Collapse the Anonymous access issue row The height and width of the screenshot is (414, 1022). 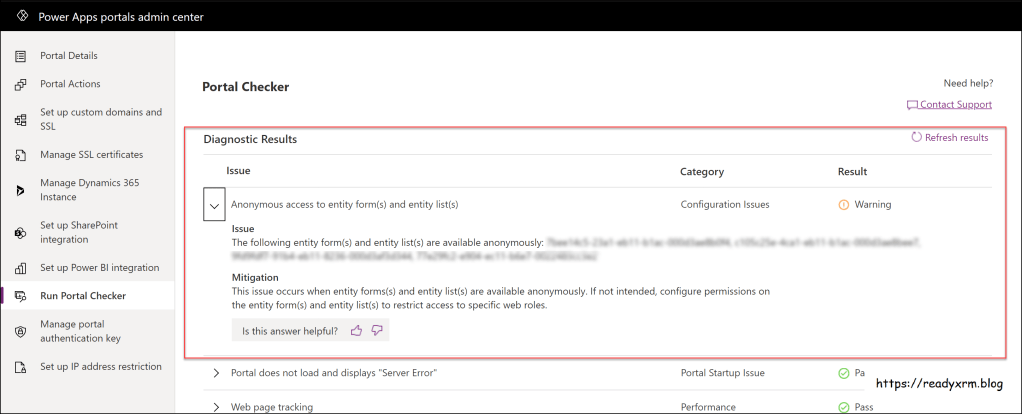213,205
